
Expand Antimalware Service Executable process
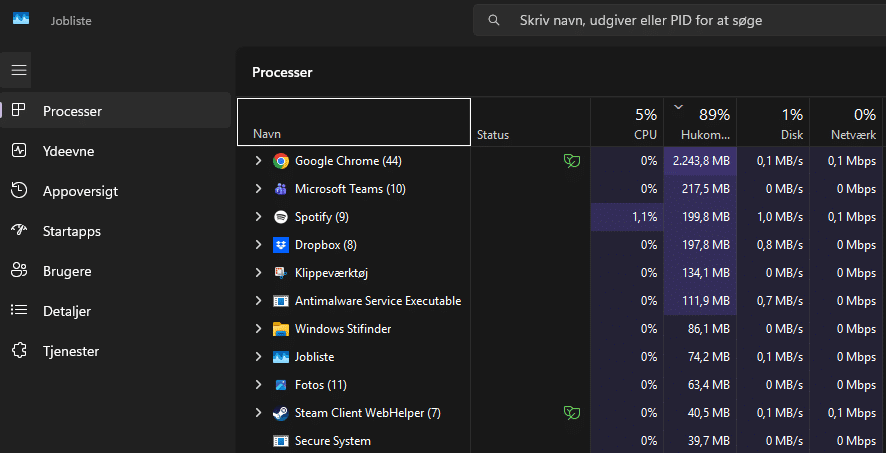pos(258,300)
